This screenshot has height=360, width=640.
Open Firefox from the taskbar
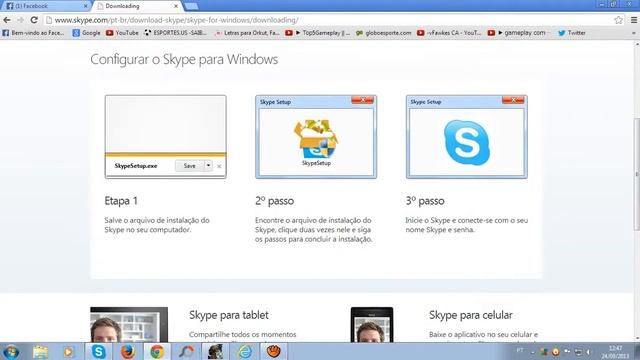point(128,352)
